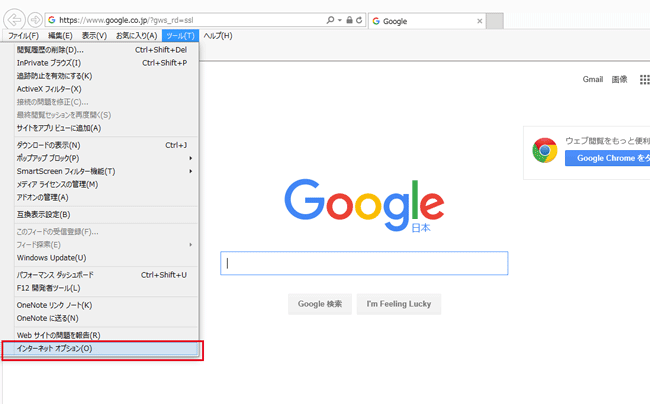Screen dimensions: 650x404
Task: Click the search magnifier in address bar
Action: click(330, 20)
